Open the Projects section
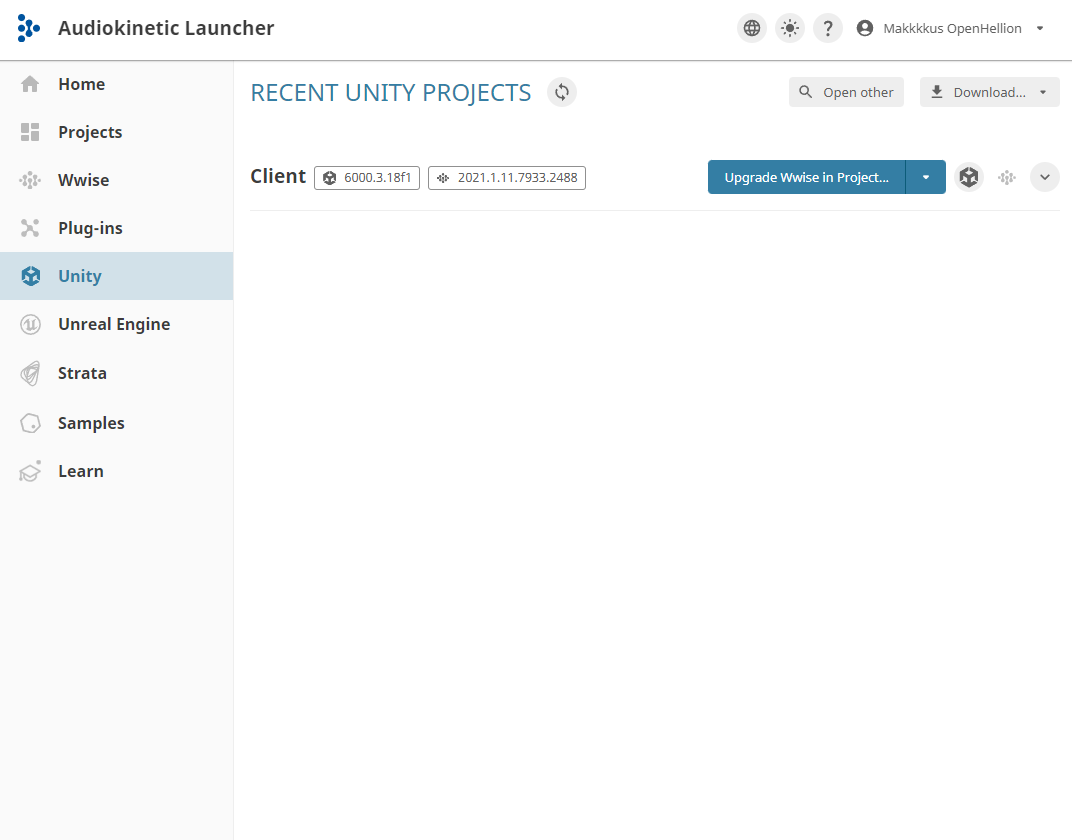The width and height of the screenshot is (1072, 840). [116, 132]
